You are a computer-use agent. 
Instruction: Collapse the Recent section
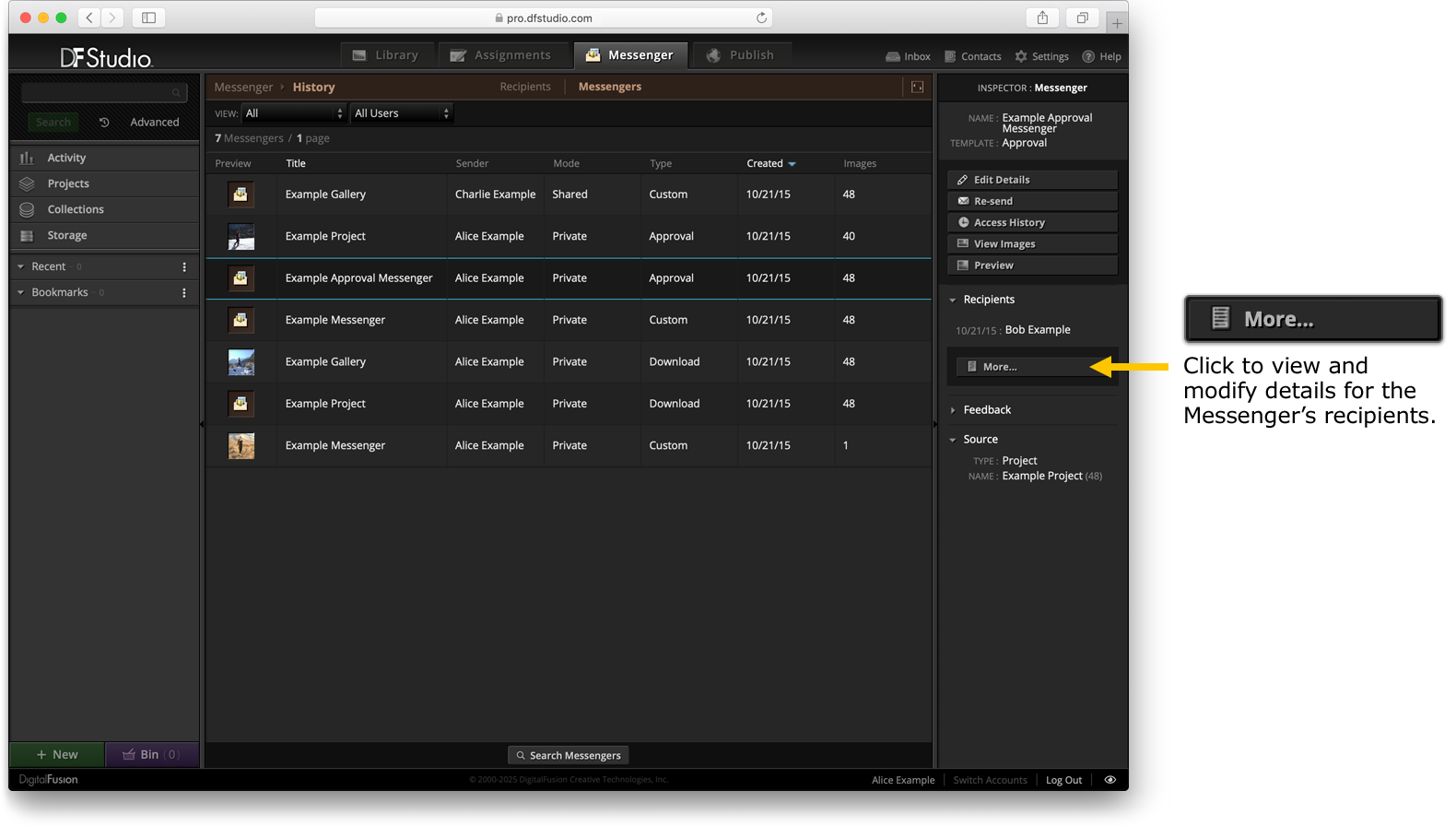(x=21, y=266)
